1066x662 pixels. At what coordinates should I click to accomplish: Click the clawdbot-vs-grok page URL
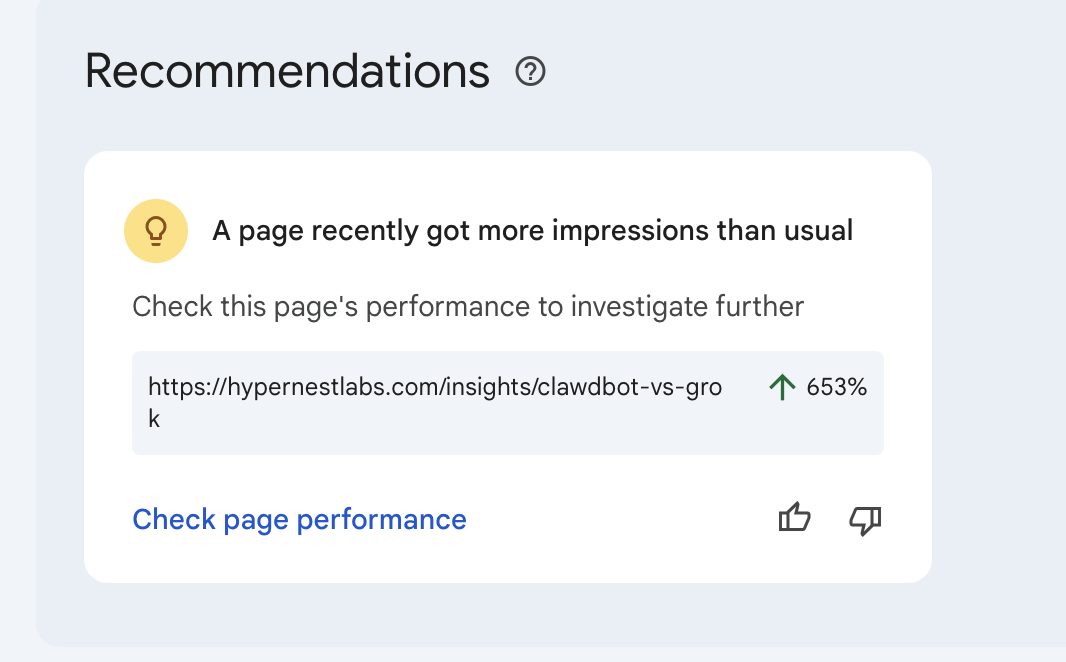coord(437,386)
